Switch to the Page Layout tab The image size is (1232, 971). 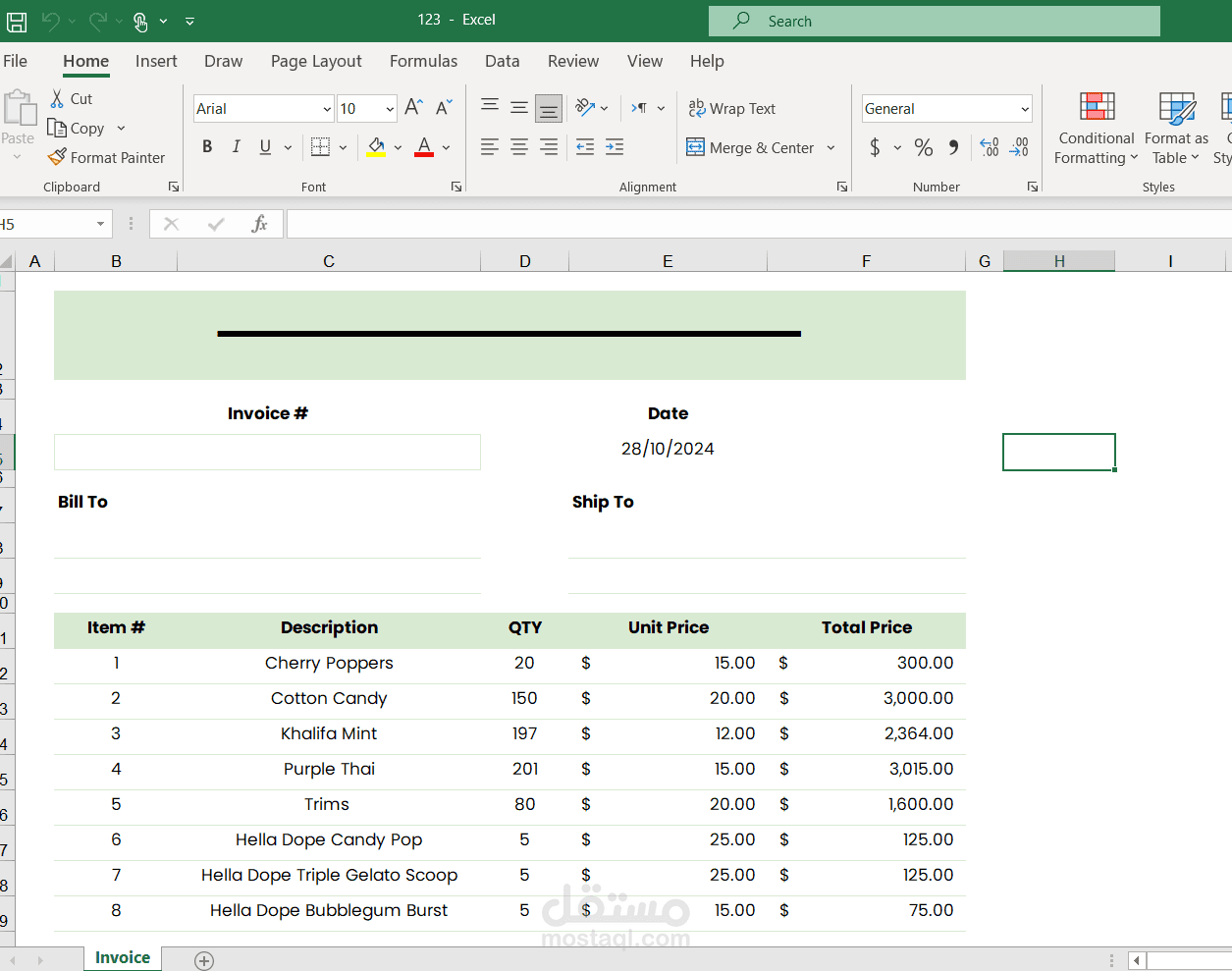pyautogui.click(x=316, y=61)
